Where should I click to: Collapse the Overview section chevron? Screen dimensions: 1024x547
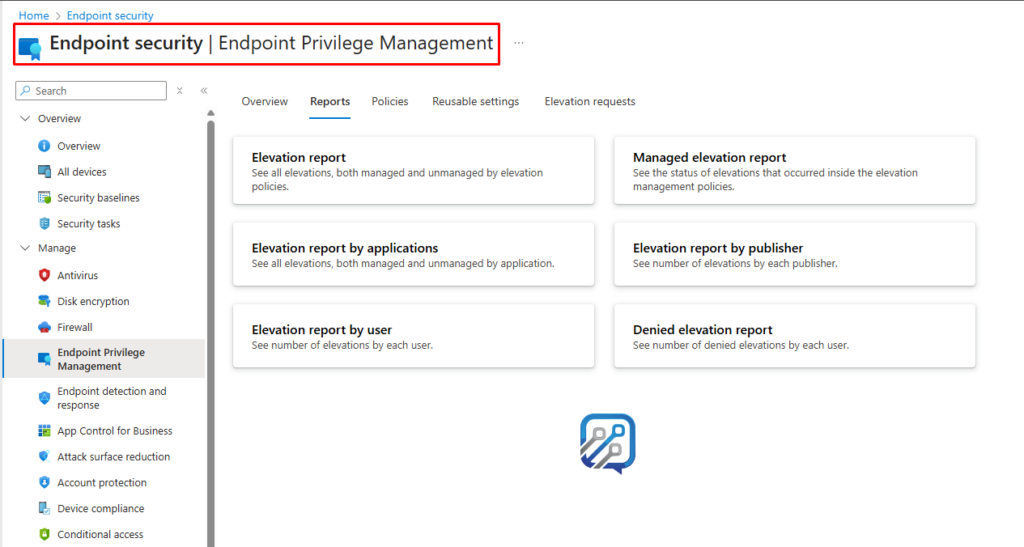pyautogui.click(x=25, y=118)
